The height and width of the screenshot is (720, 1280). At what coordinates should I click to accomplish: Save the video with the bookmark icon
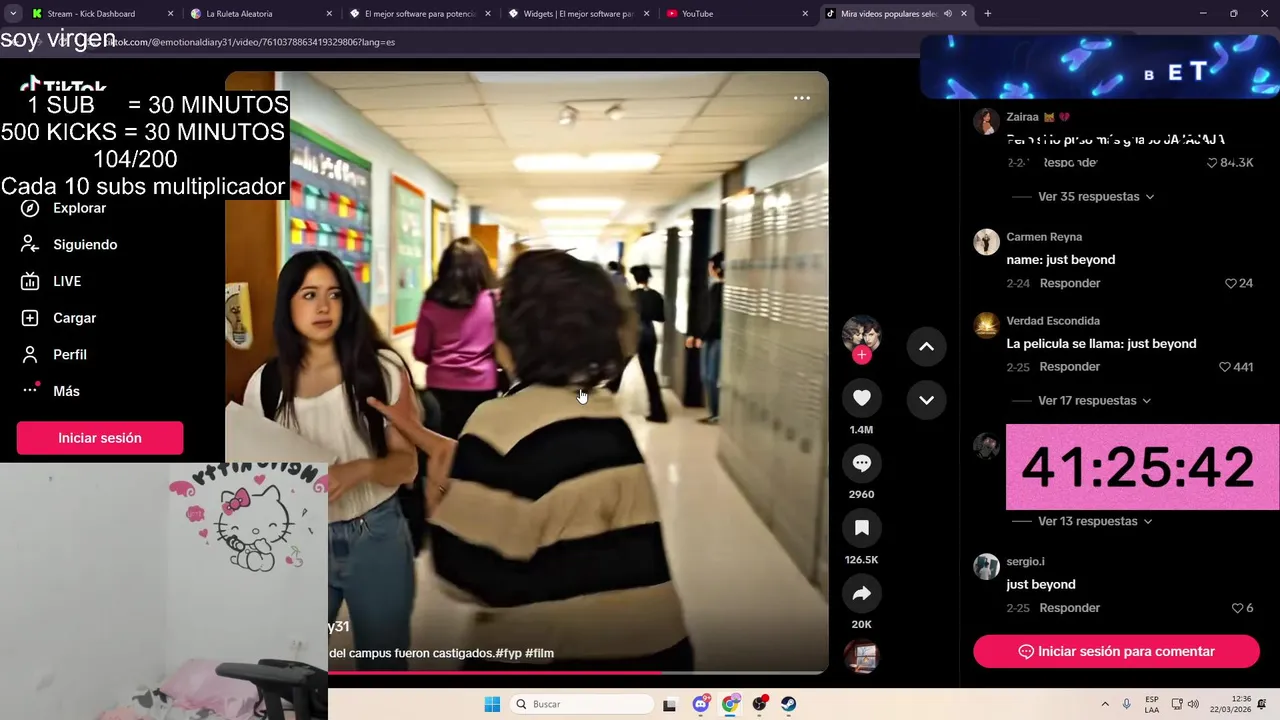tap(861, 528)
